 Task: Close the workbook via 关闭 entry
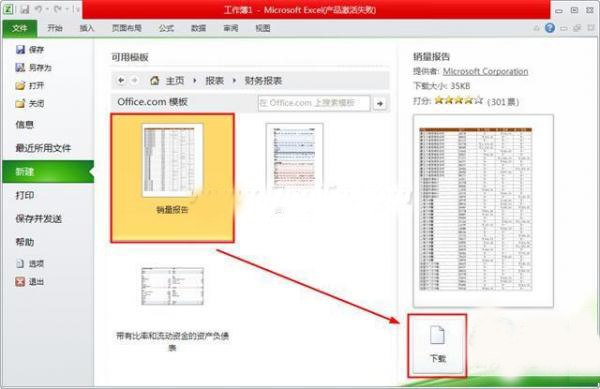click(30, 103)
